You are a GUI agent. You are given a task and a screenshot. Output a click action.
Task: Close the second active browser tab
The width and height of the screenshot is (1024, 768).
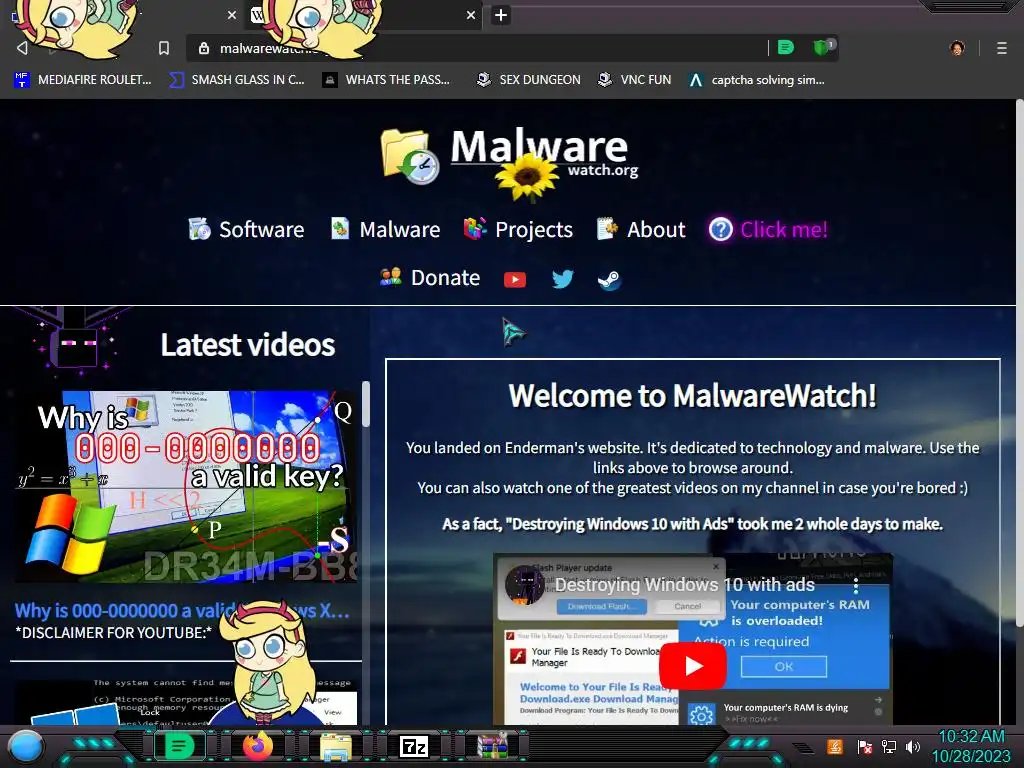coord(471,15)
